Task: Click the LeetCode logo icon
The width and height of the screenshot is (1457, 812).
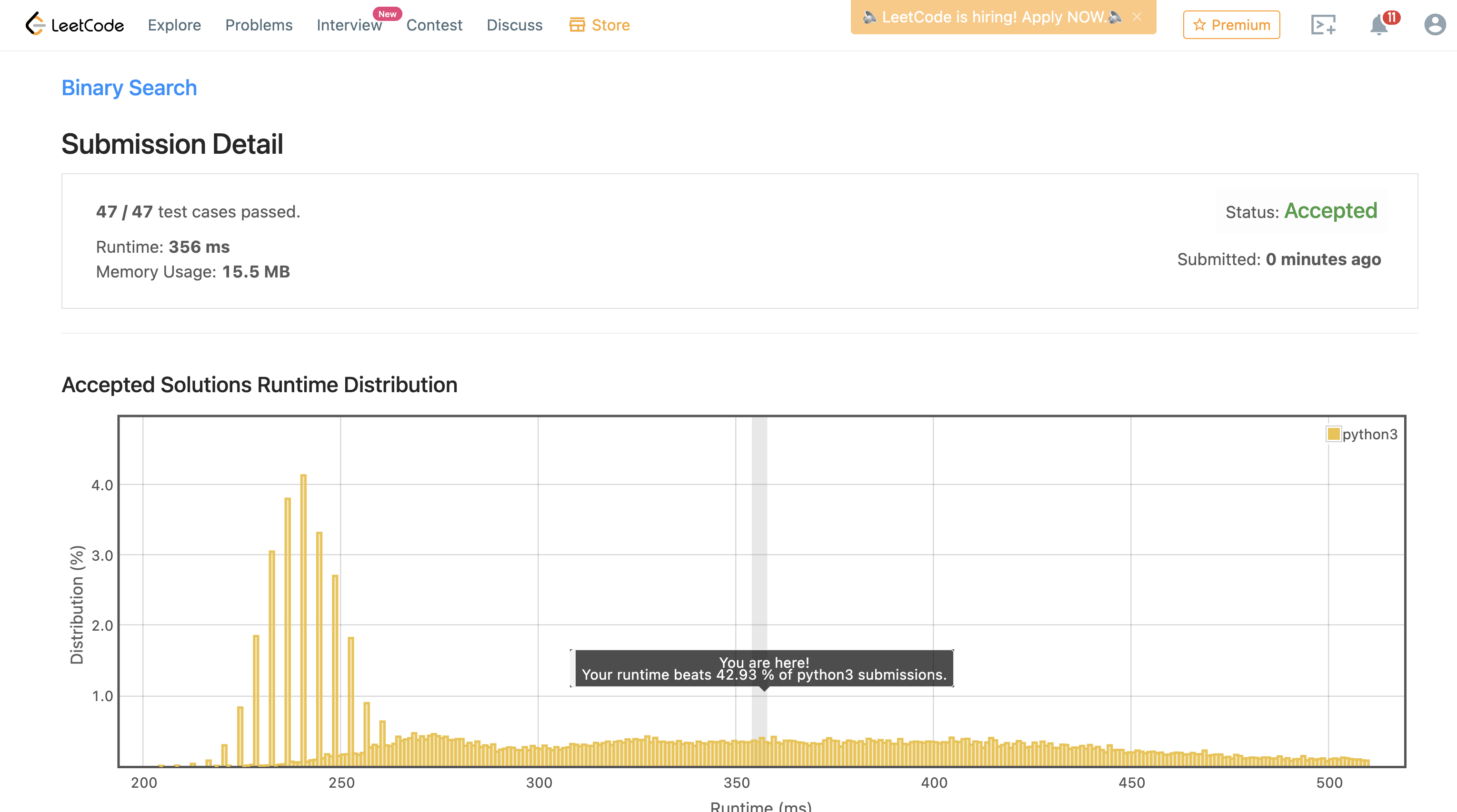Action: coord(35,24)
